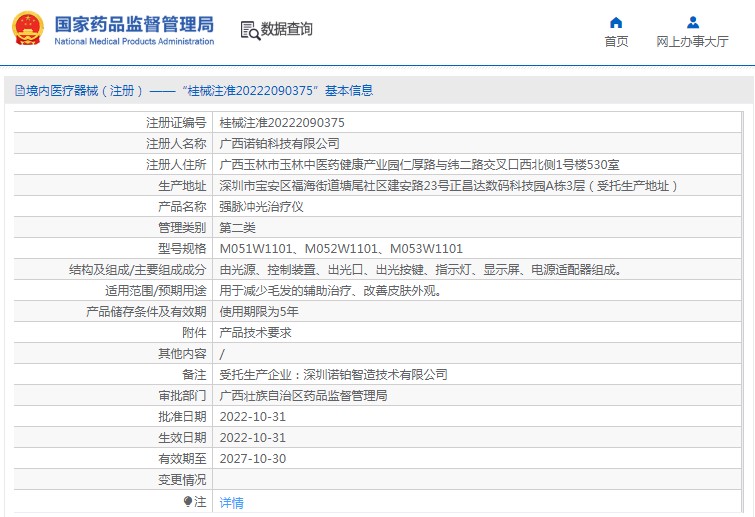The image size is (755, 517).
Task: Select the 生产地址 Shenzhen address value
Action: pos(448,186)
